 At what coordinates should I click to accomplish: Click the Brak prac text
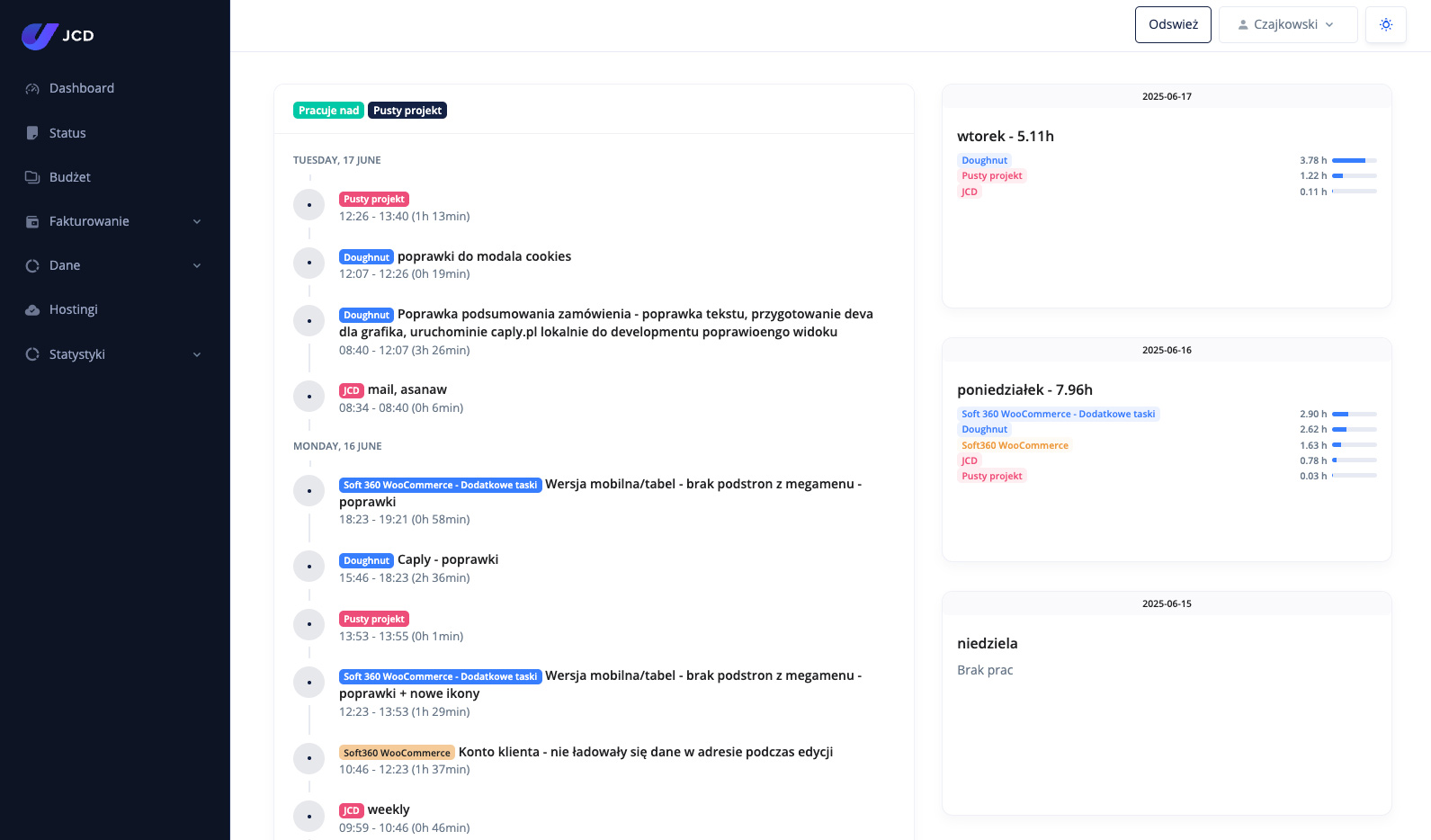(x=985, y=670)
